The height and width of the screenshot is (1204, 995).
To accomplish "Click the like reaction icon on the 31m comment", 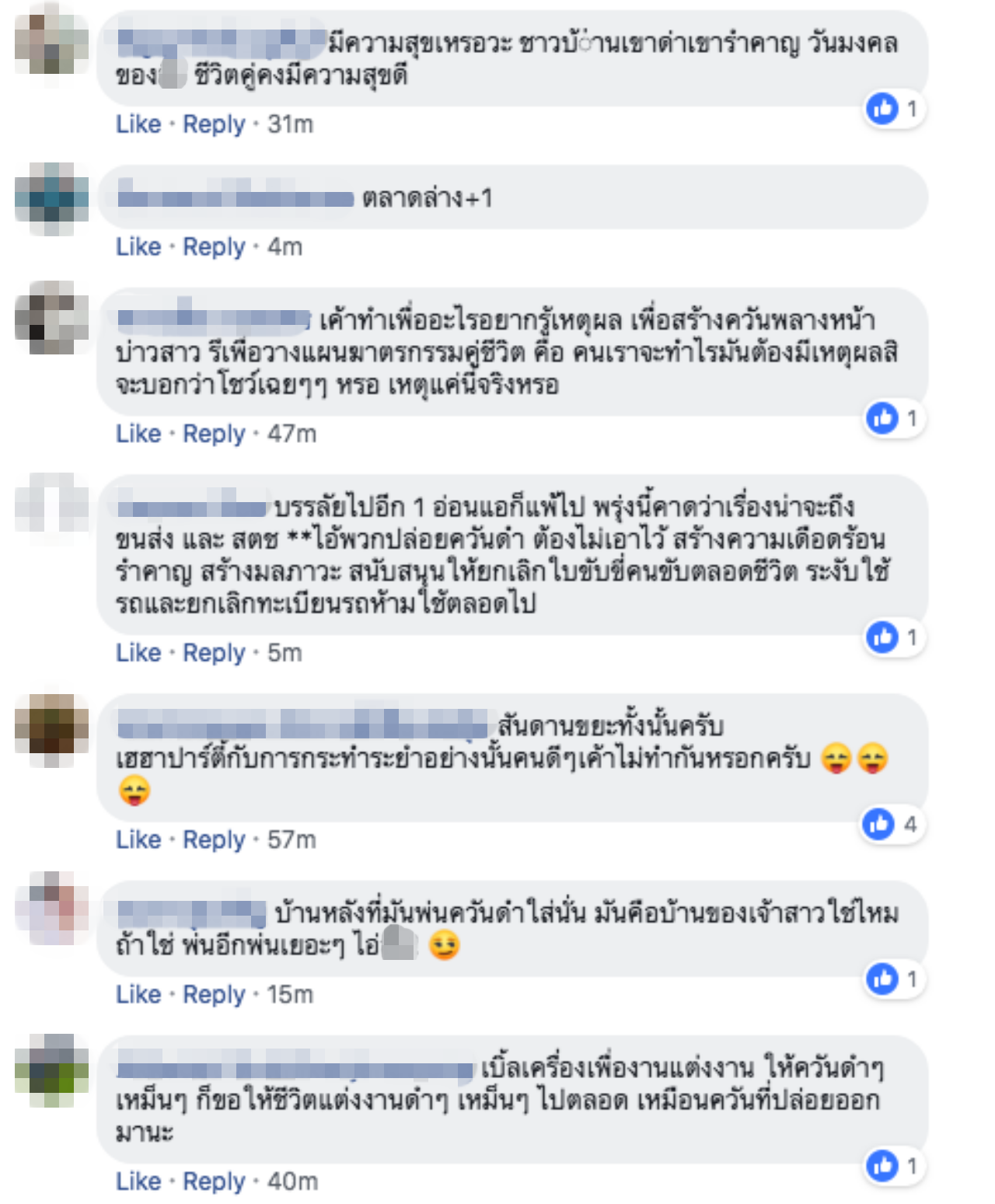I will coord(882,109).
